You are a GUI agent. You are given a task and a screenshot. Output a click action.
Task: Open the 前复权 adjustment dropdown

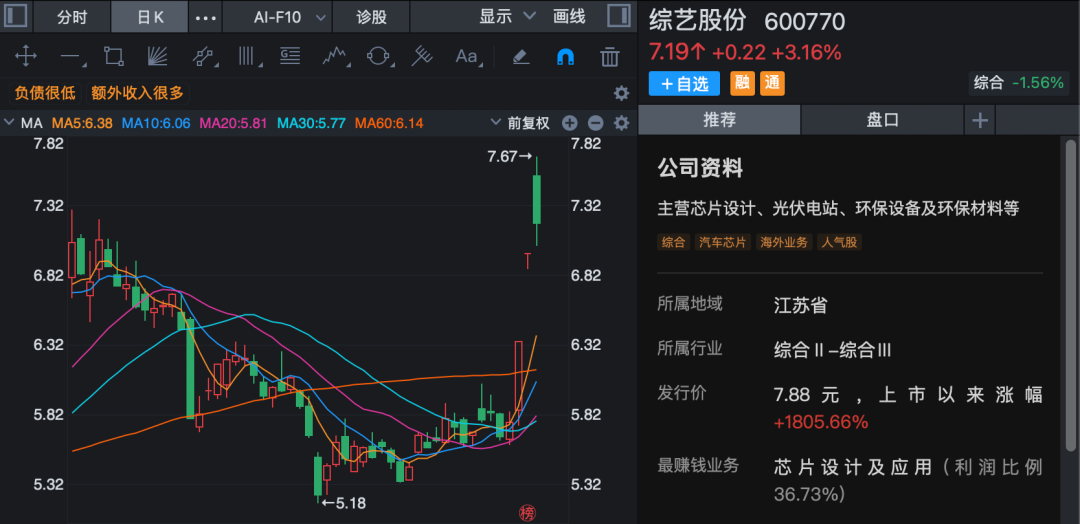click(520, 123)
